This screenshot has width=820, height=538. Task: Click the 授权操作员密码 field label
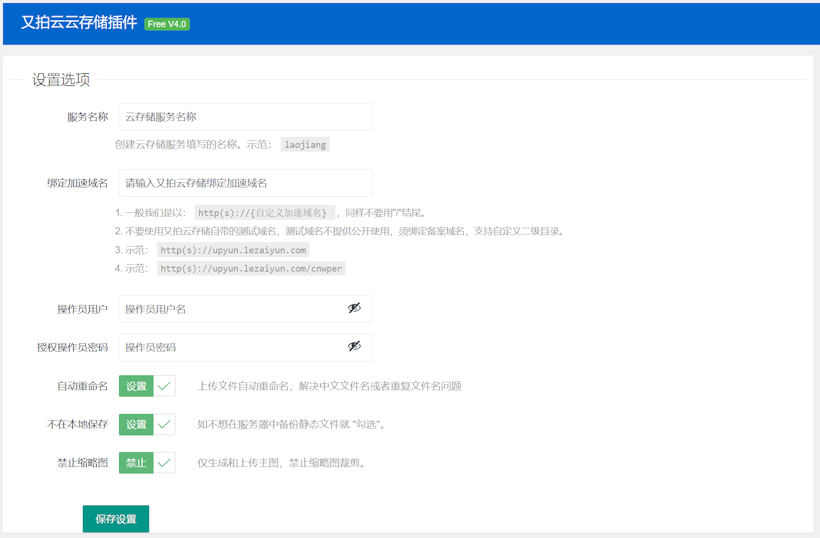pyautogui.click(x=72, y=347)
